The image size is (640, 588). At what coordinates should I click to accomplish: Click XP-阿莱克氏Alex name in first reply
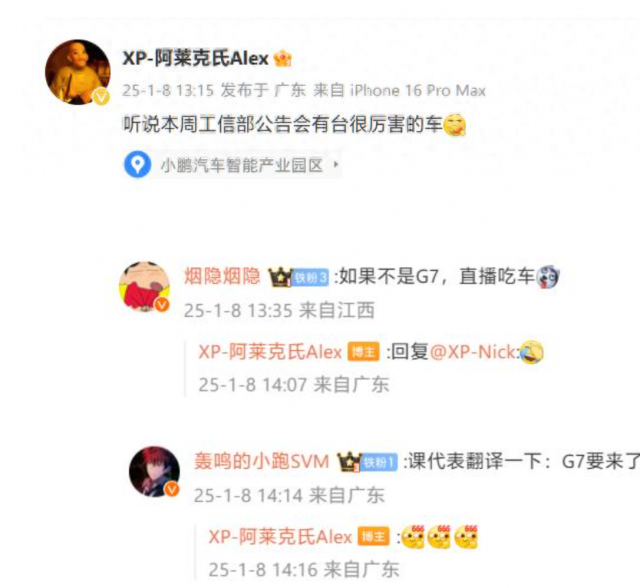(x=270, y=352)
